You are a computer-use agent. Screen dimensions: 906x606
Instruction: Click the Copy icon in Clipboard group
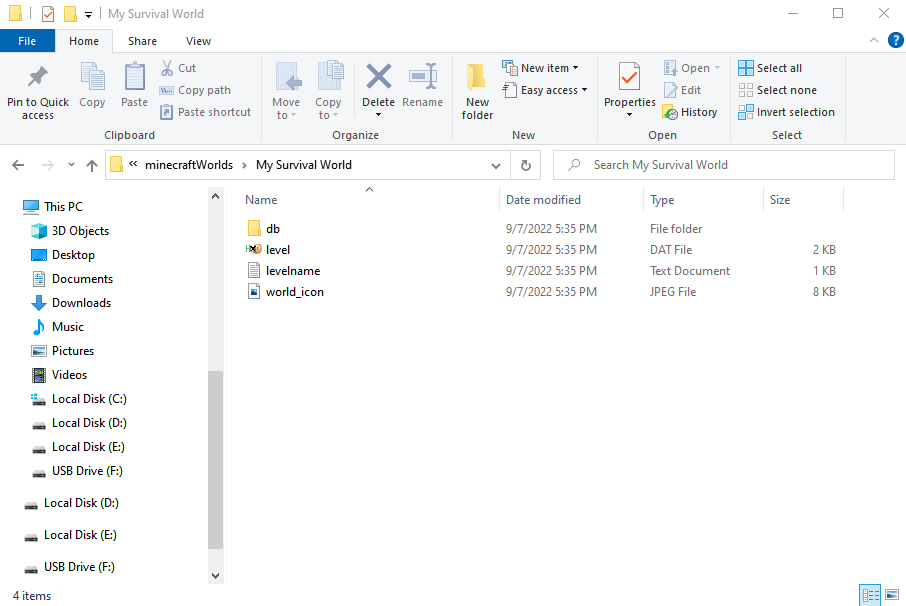[92, 77]
